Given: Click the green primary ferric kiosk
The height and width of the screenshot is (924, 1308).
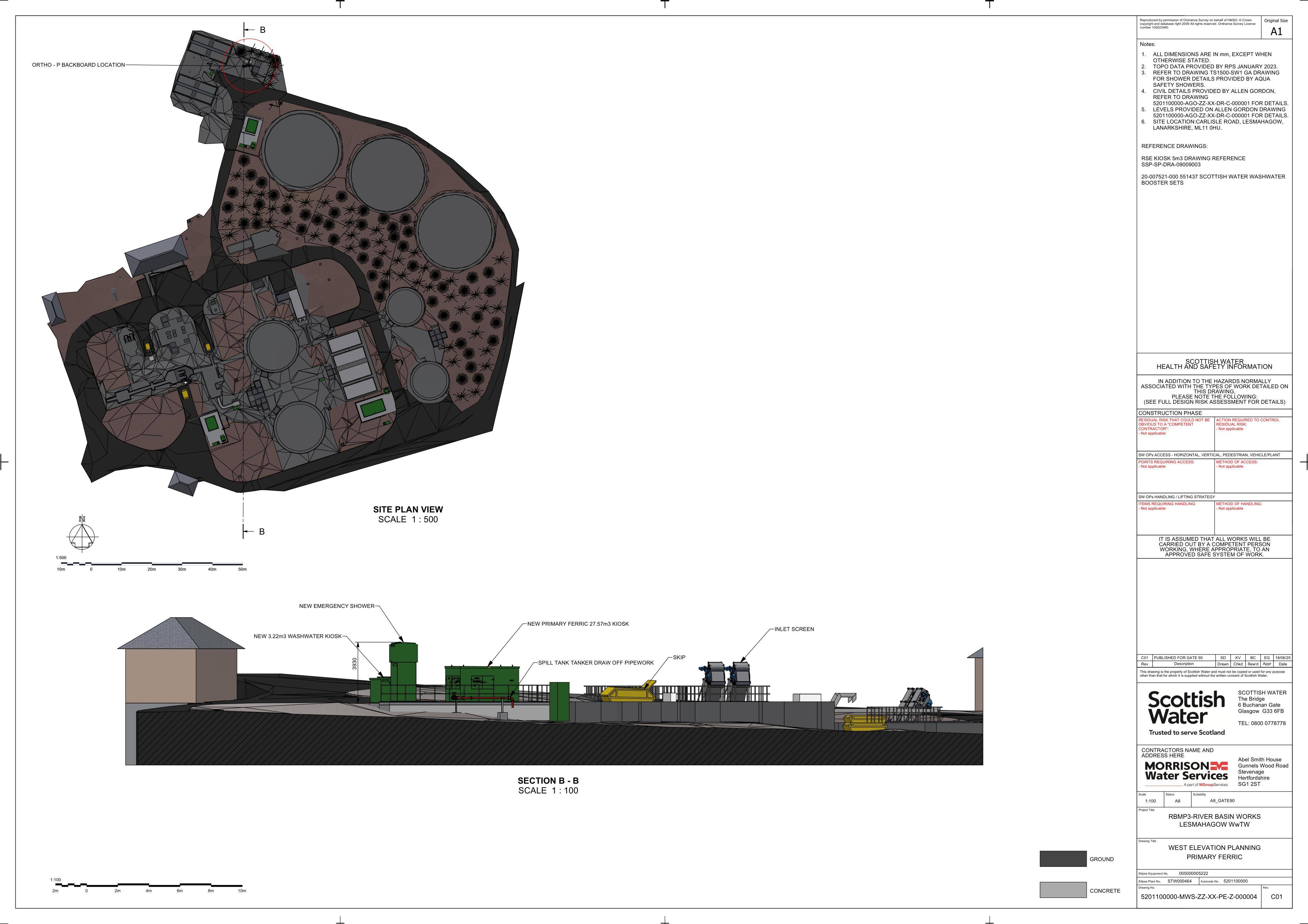Looking at the screenshot, I should point(482,685).
